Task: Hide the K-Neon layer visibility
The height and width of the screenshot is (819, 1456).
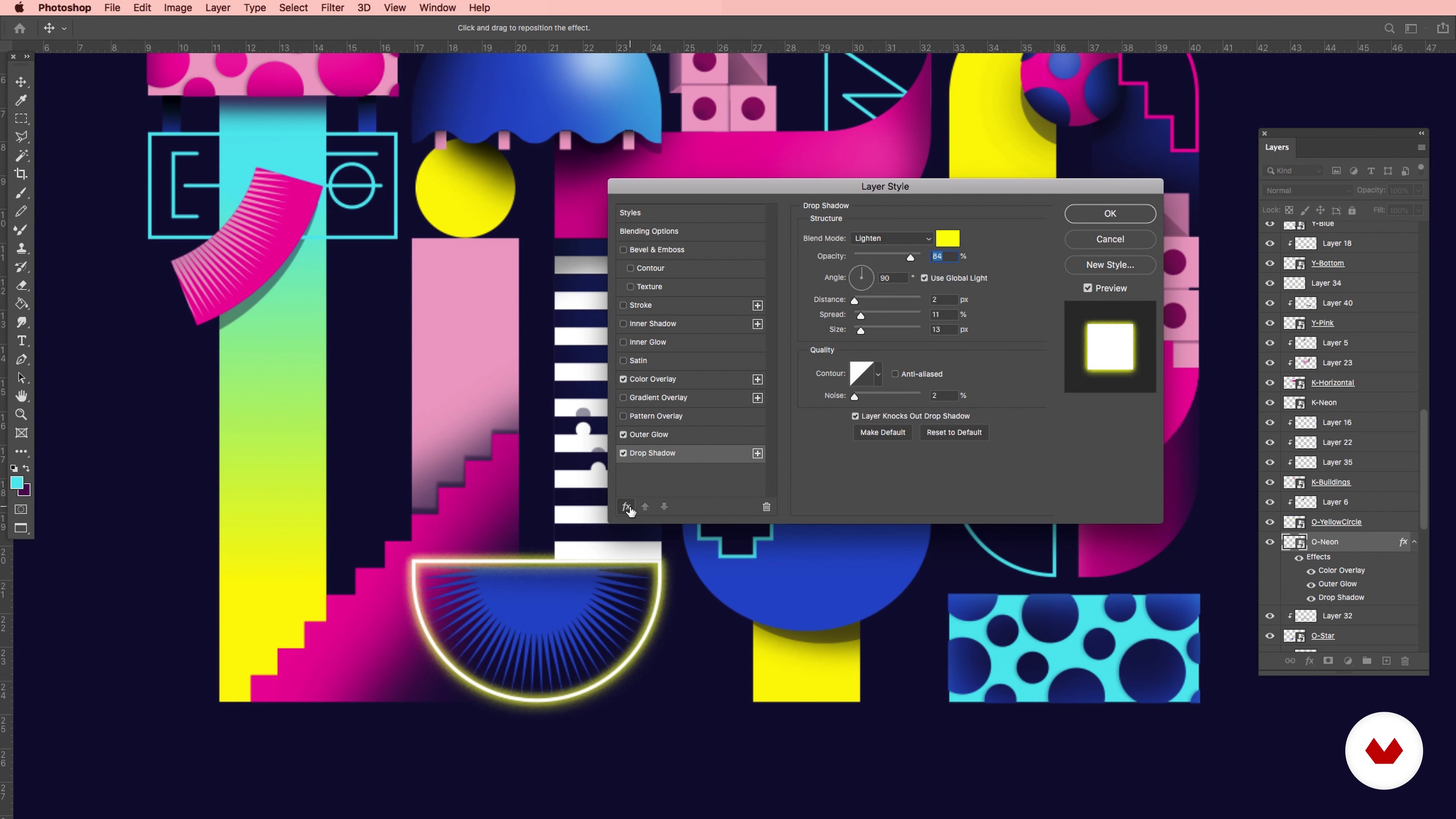Action: 1270,402
